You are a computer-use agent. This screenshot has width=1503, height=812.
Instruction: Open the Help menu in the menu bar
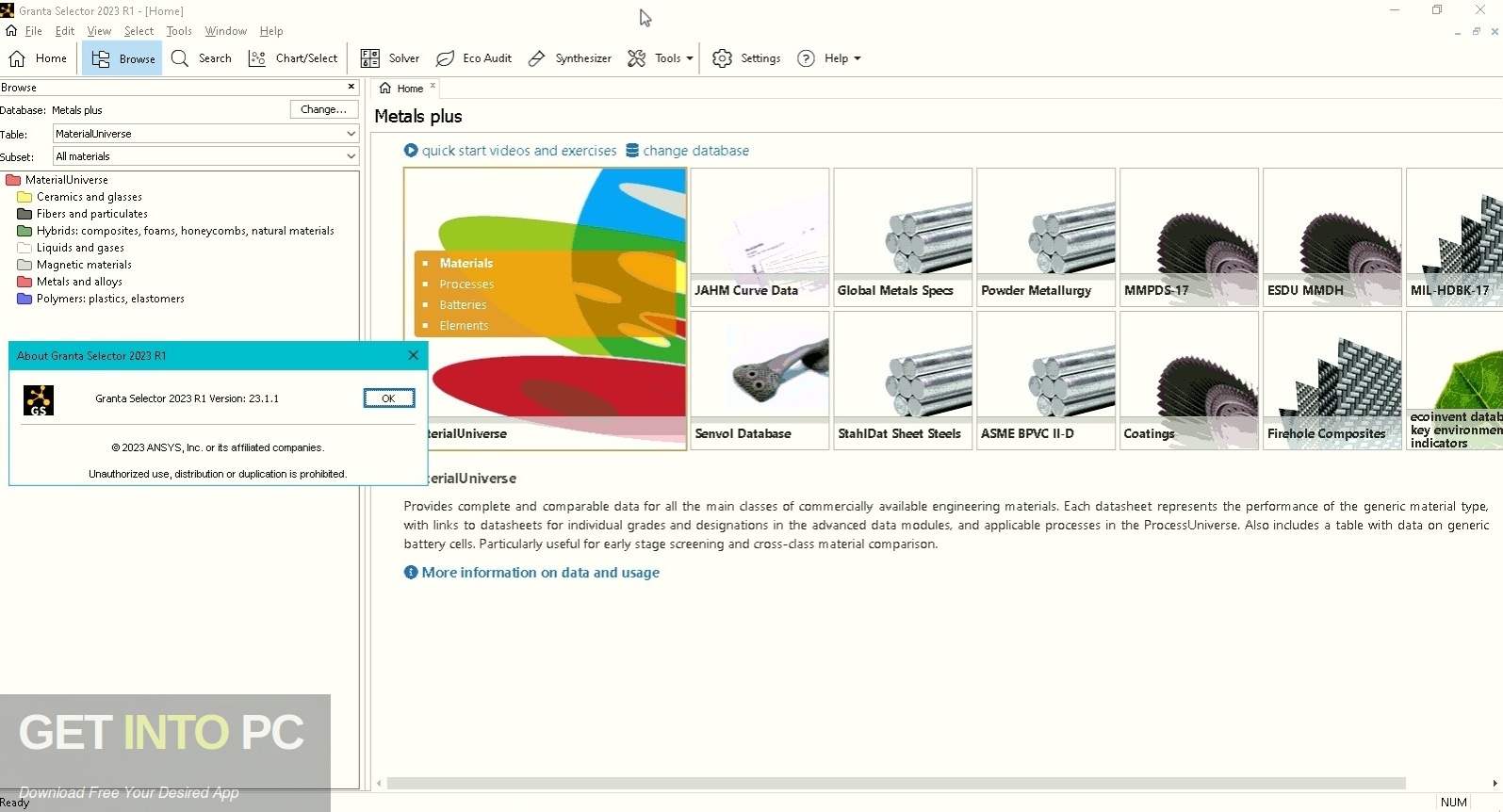point(271,31)
